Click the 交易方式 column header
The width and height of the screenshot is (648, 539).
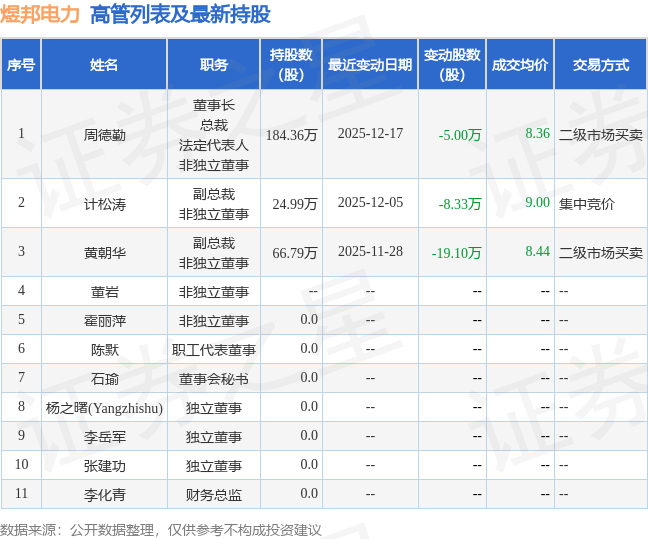tap(601, 64)
